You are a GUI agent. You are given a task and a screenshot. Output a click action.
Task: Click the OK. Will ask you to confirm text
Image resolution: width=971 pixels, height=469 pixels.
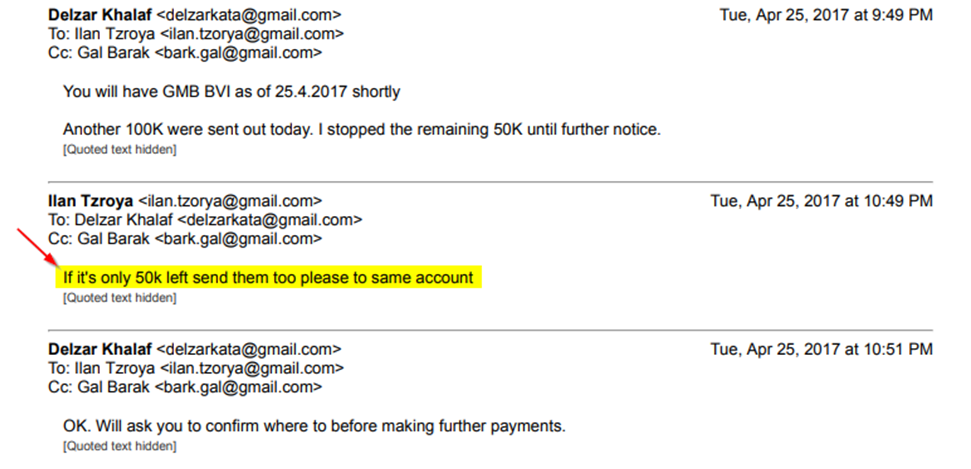[314, 426]
